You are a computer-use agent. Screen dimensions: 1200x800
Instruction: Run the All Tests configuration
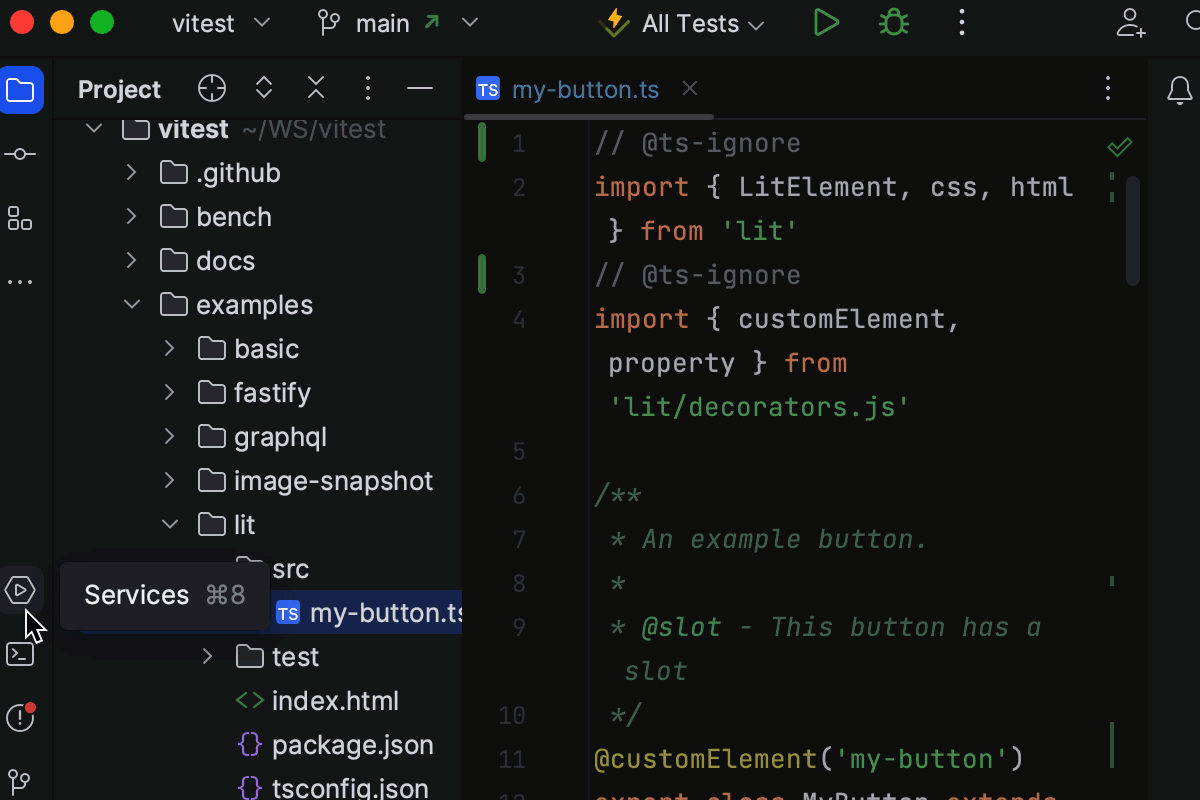(826, 22)
